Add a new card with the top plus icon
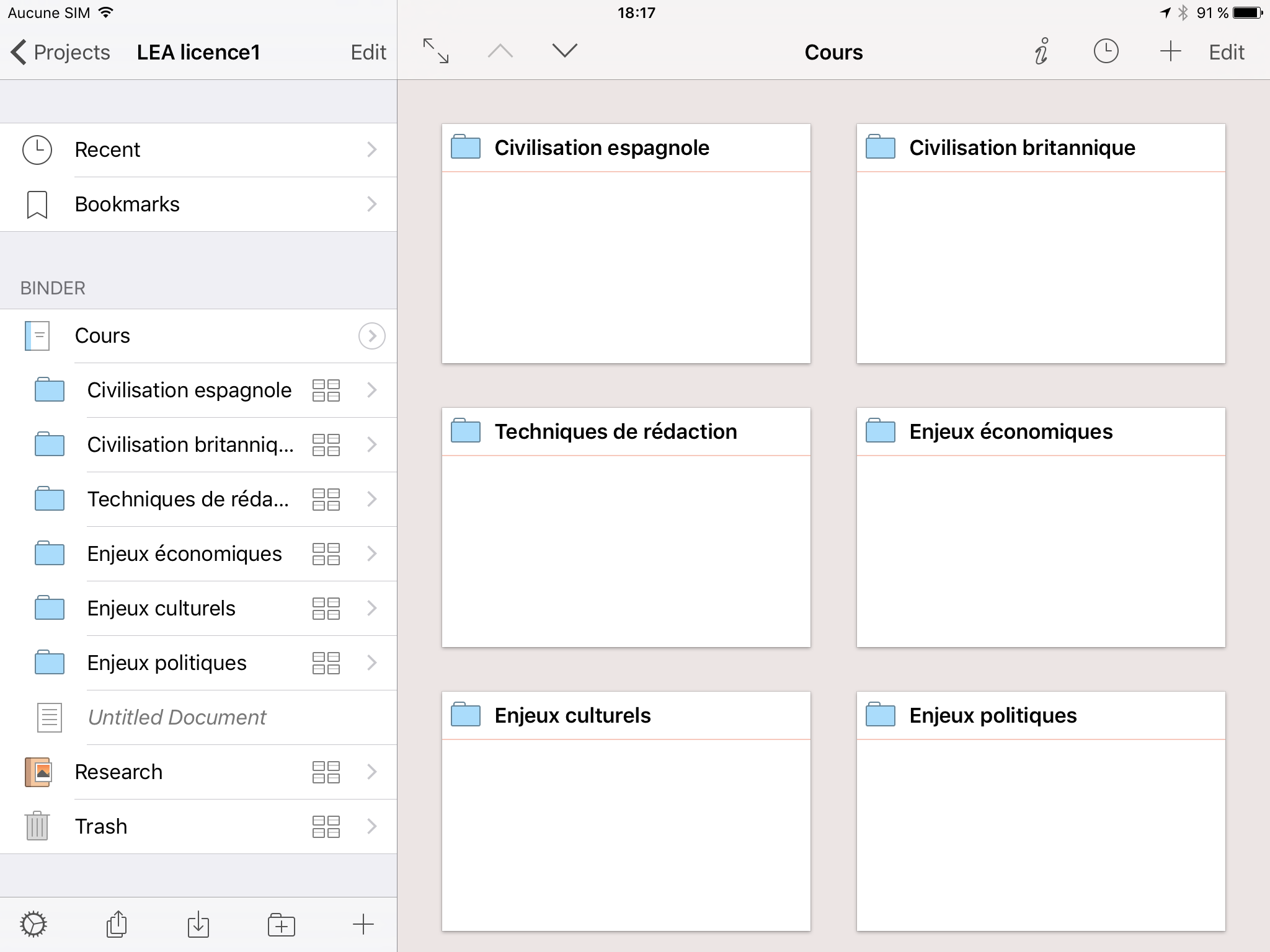This screenshot has width=1270, height=952. click(1170, 51)
